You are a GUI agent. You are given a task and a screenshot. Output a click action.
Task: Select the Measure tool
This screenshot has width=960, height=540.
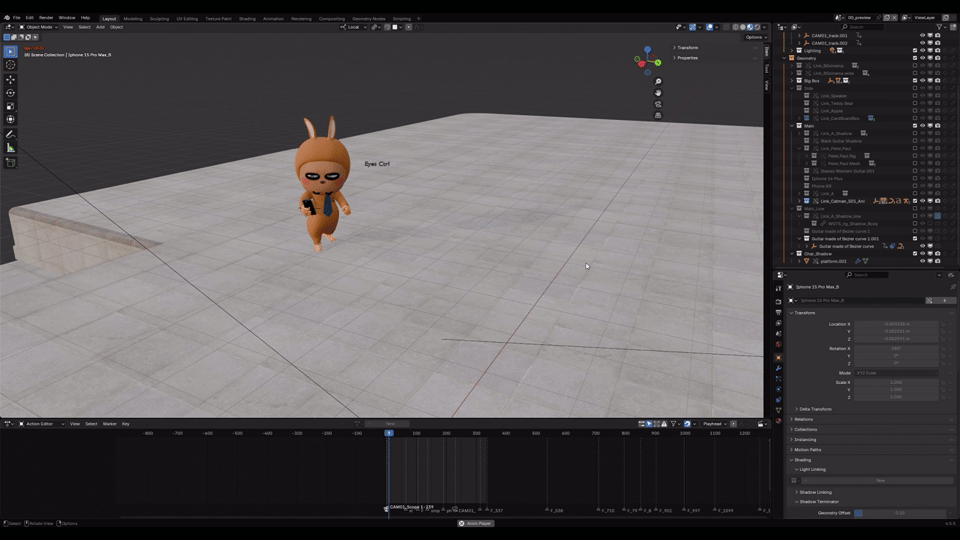point(10,148)
